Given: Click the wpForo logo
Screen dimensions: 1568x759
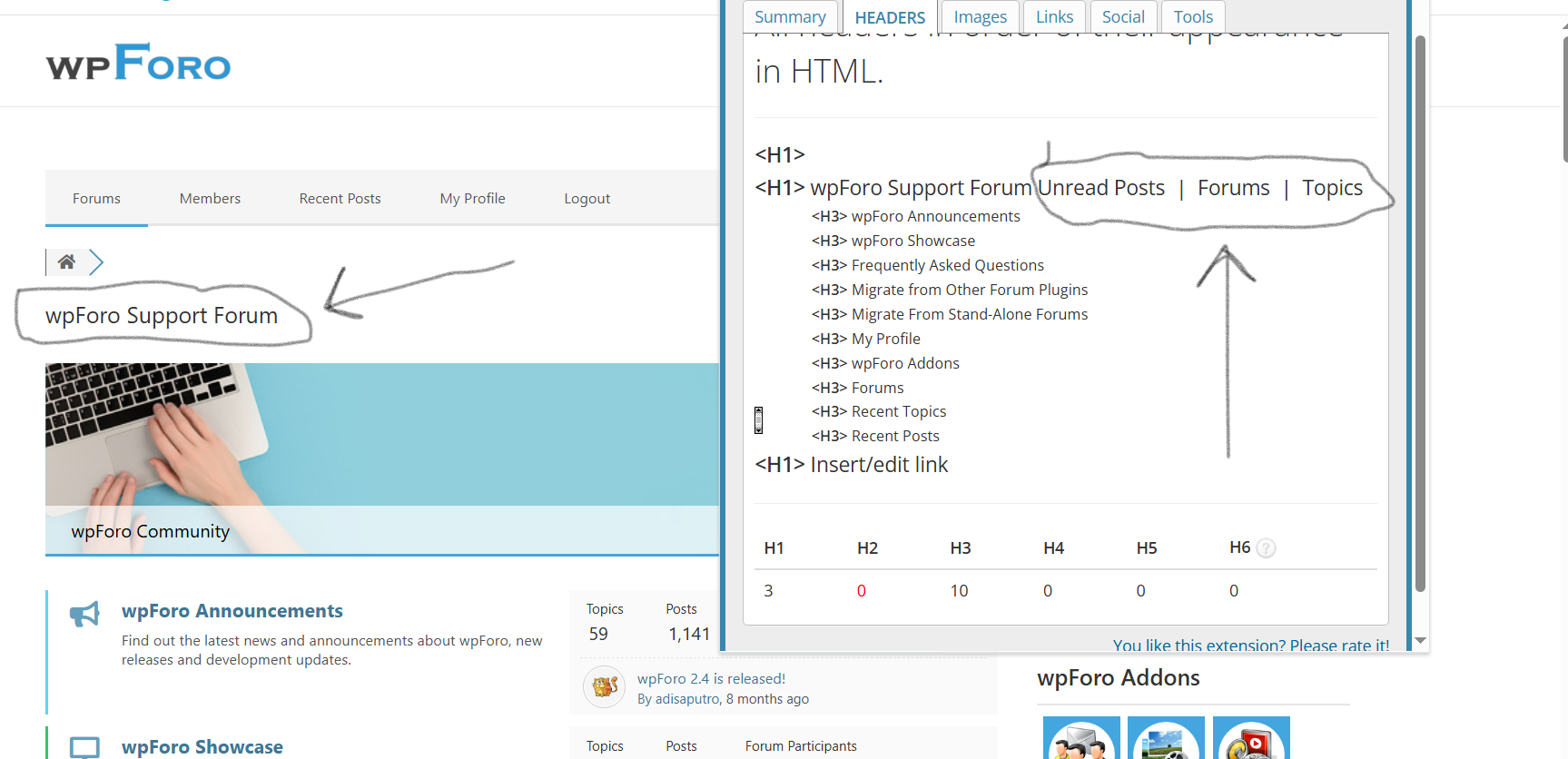Looking at the screenshot, I should (138, 63).
